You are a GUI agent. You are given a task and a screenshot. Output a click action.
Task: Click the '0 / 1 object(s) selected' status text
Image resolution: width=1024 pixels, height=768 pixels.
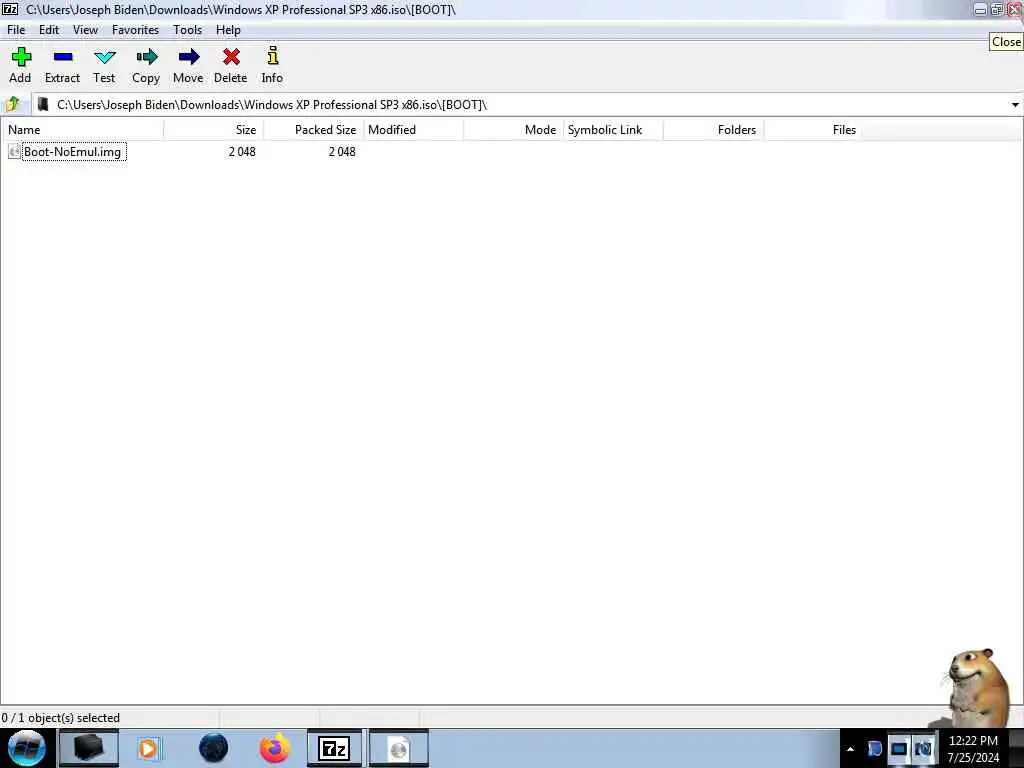point(61,718)
